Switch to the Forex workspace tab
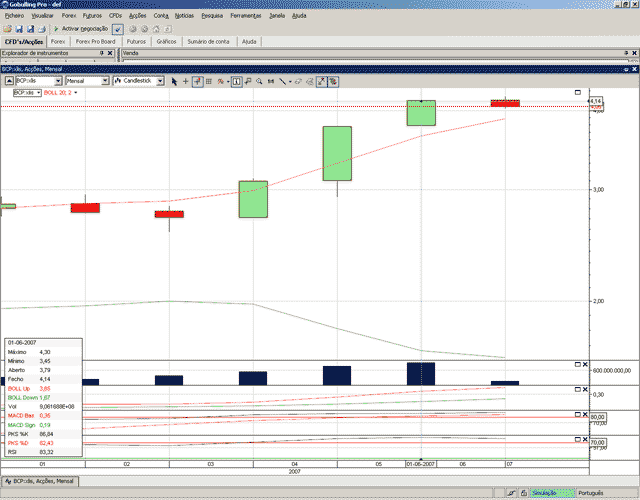Image resolution: width=640 pixels, height=500 pixels. (x=58, y=42)
